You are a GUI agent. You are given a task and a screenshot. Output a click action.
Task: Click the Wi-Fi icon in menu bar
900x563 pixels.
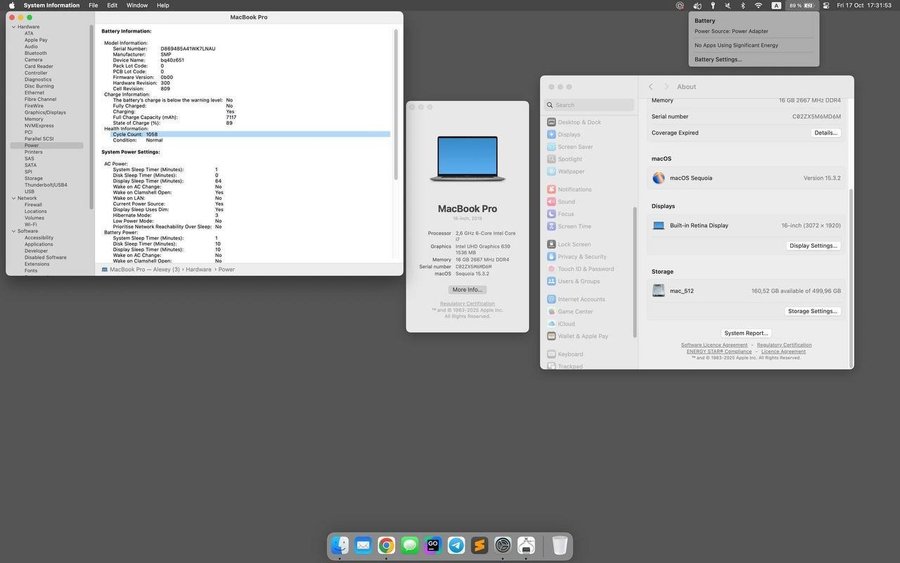click(x=758, y=5)
